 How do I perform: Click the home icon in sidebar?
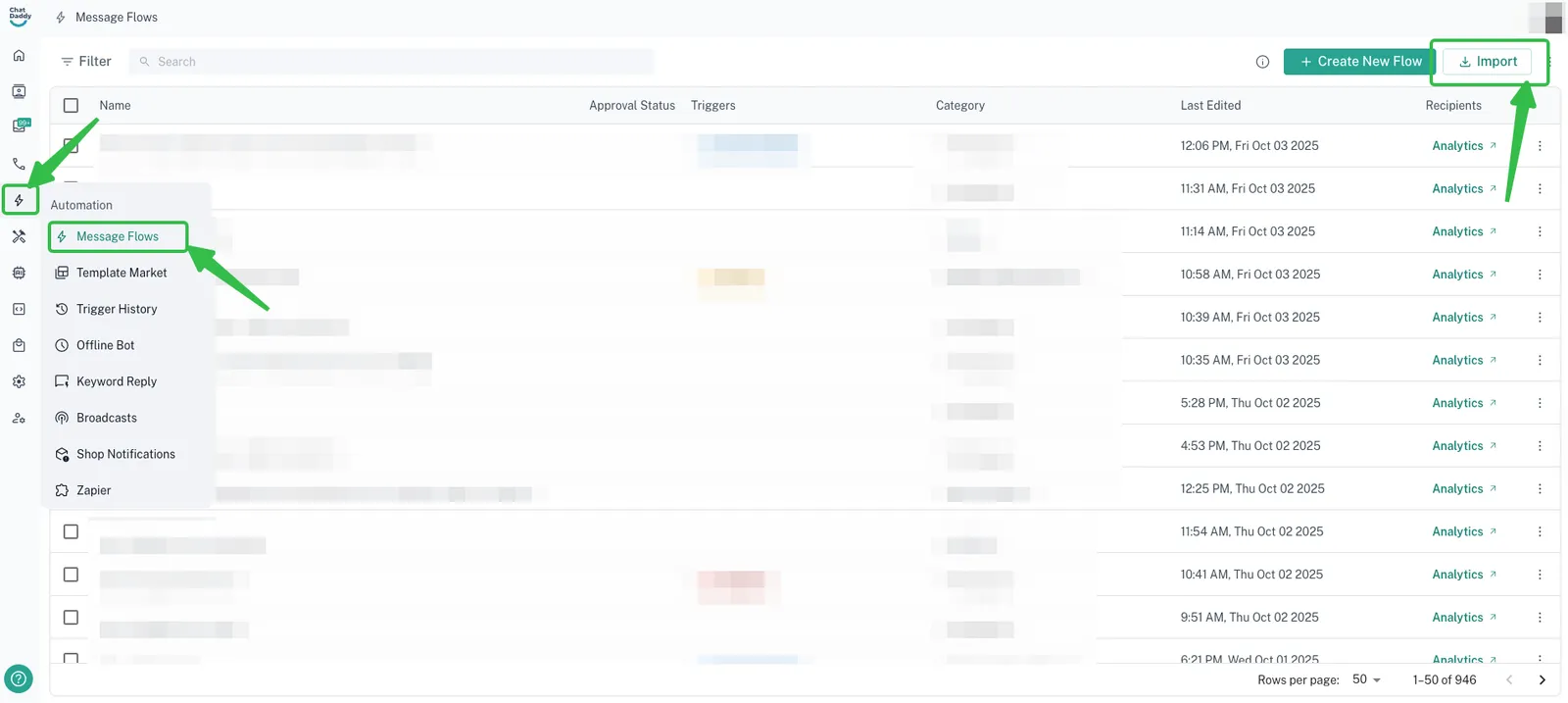click(x=19, y=56)
